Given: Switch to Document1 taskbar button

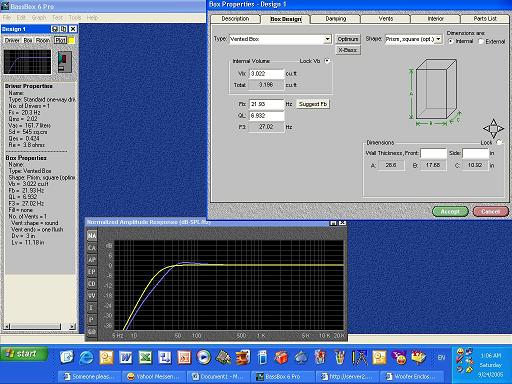Looking at the screenshot, I should pyautogui.click(x=218, y=377).
